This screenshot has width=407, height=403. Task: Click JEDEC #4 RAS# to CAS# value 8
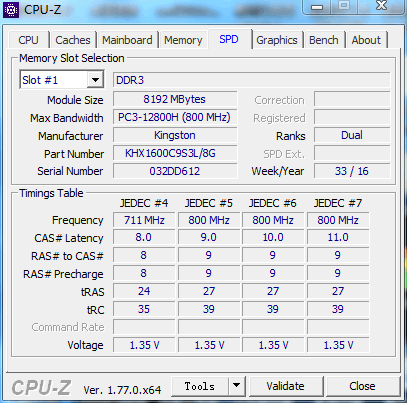144,256
